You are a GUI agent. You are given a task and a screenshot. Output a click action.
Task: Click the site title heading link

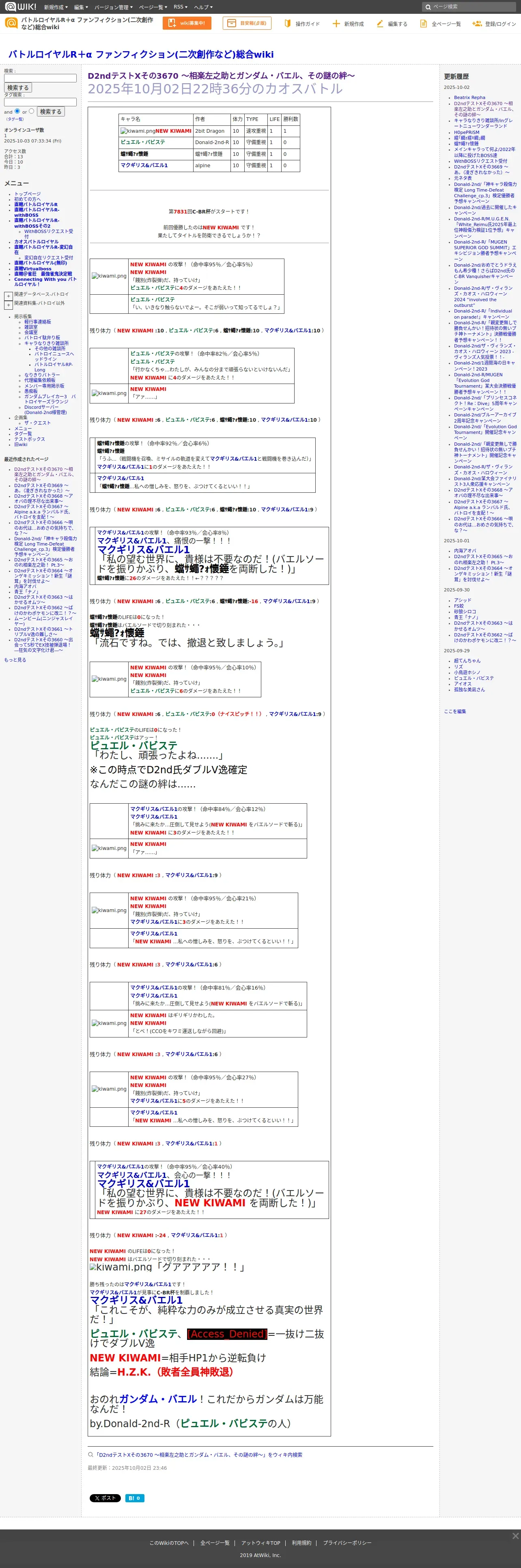(x=140, y=54)
